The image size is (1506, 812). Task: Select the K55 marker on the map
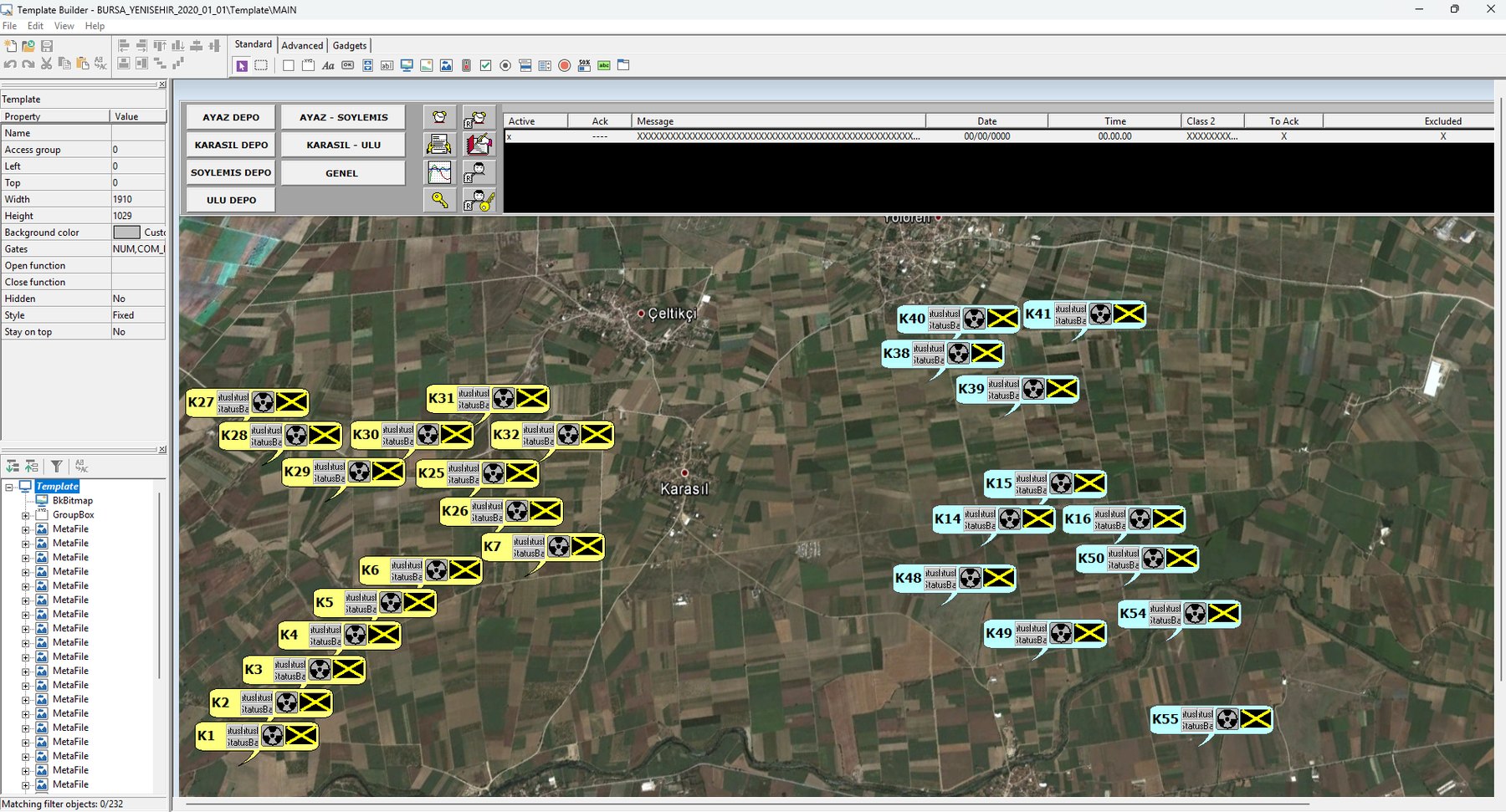(x=1211, y=719)
